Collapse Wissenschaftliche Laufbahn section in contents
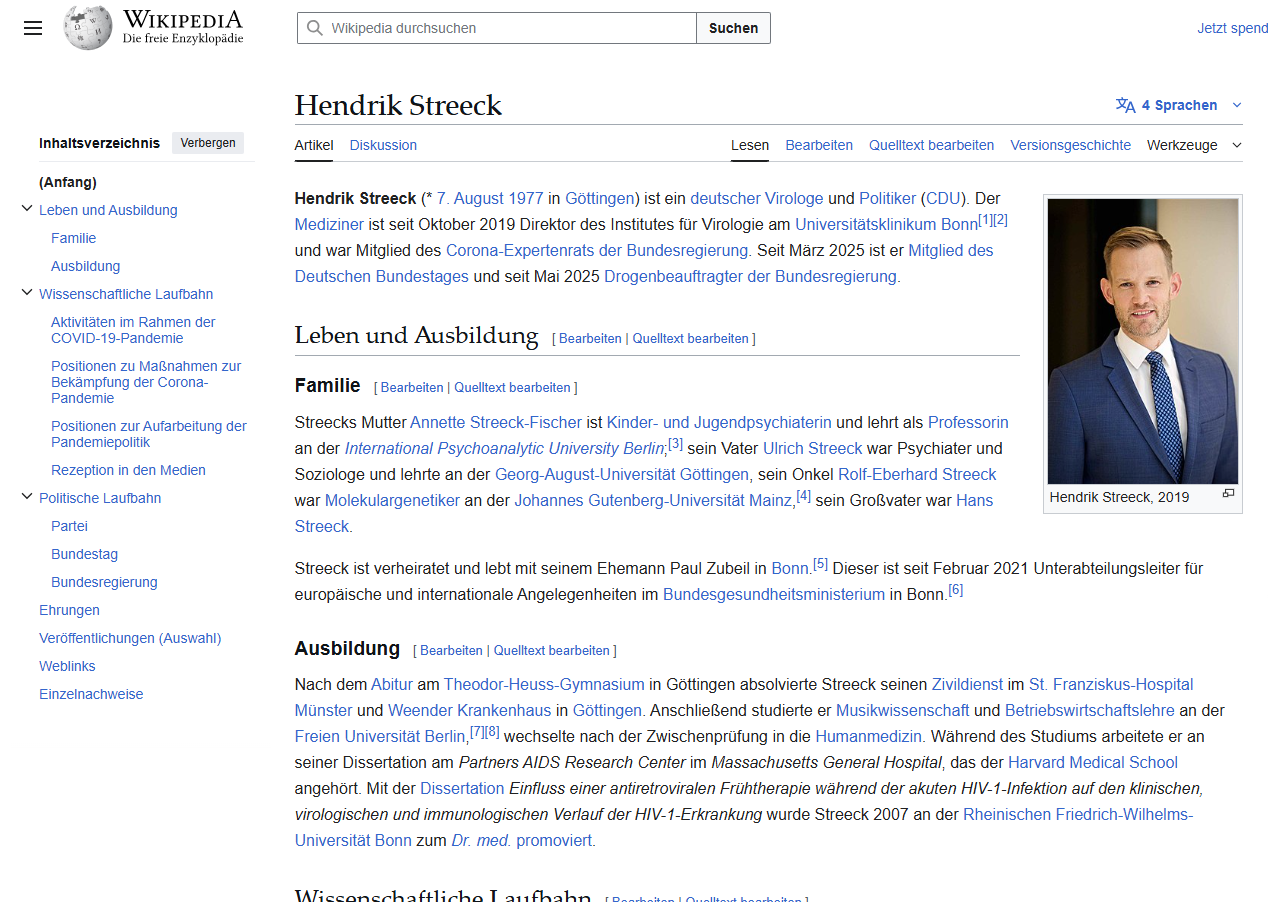Viewport: 1268px width, 902px height. coord(27,293)
